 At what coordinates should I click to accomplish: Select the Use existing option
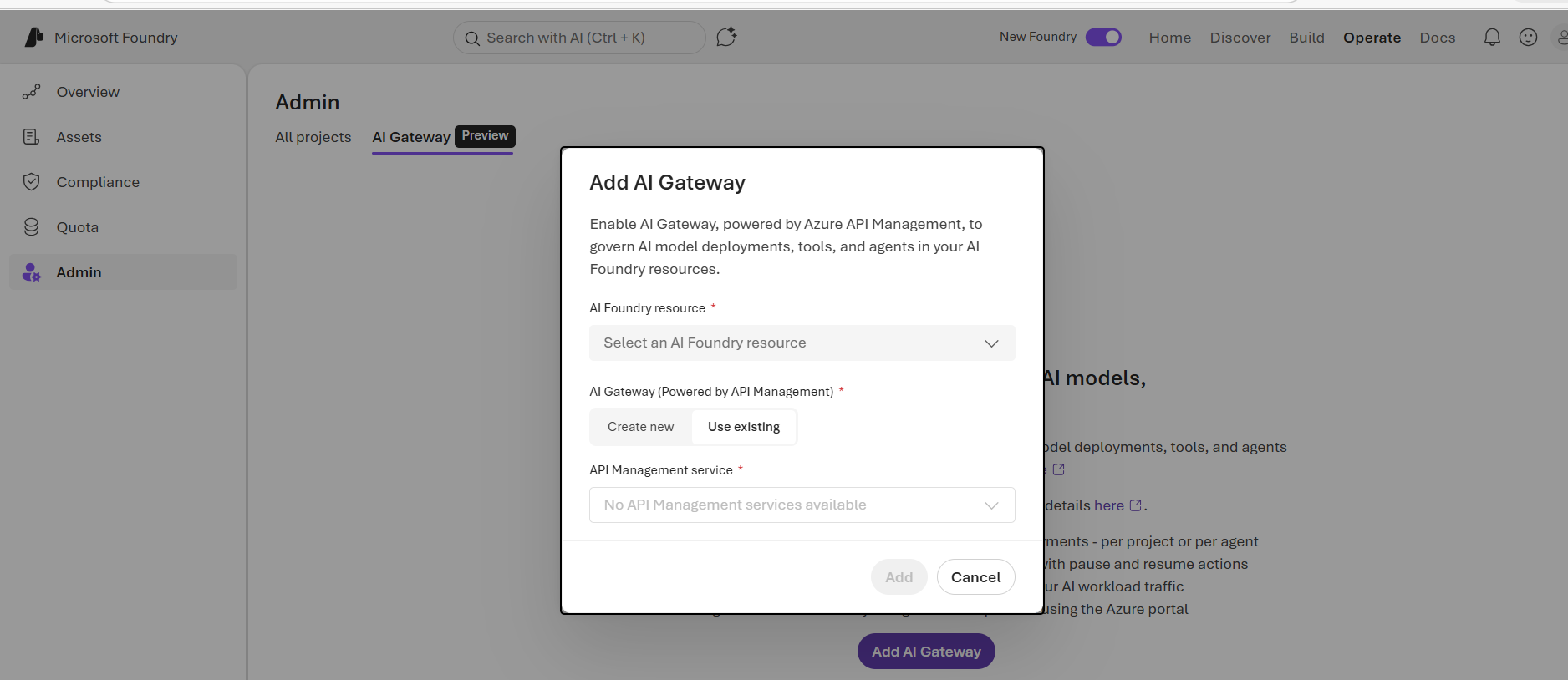click(744, 427)
